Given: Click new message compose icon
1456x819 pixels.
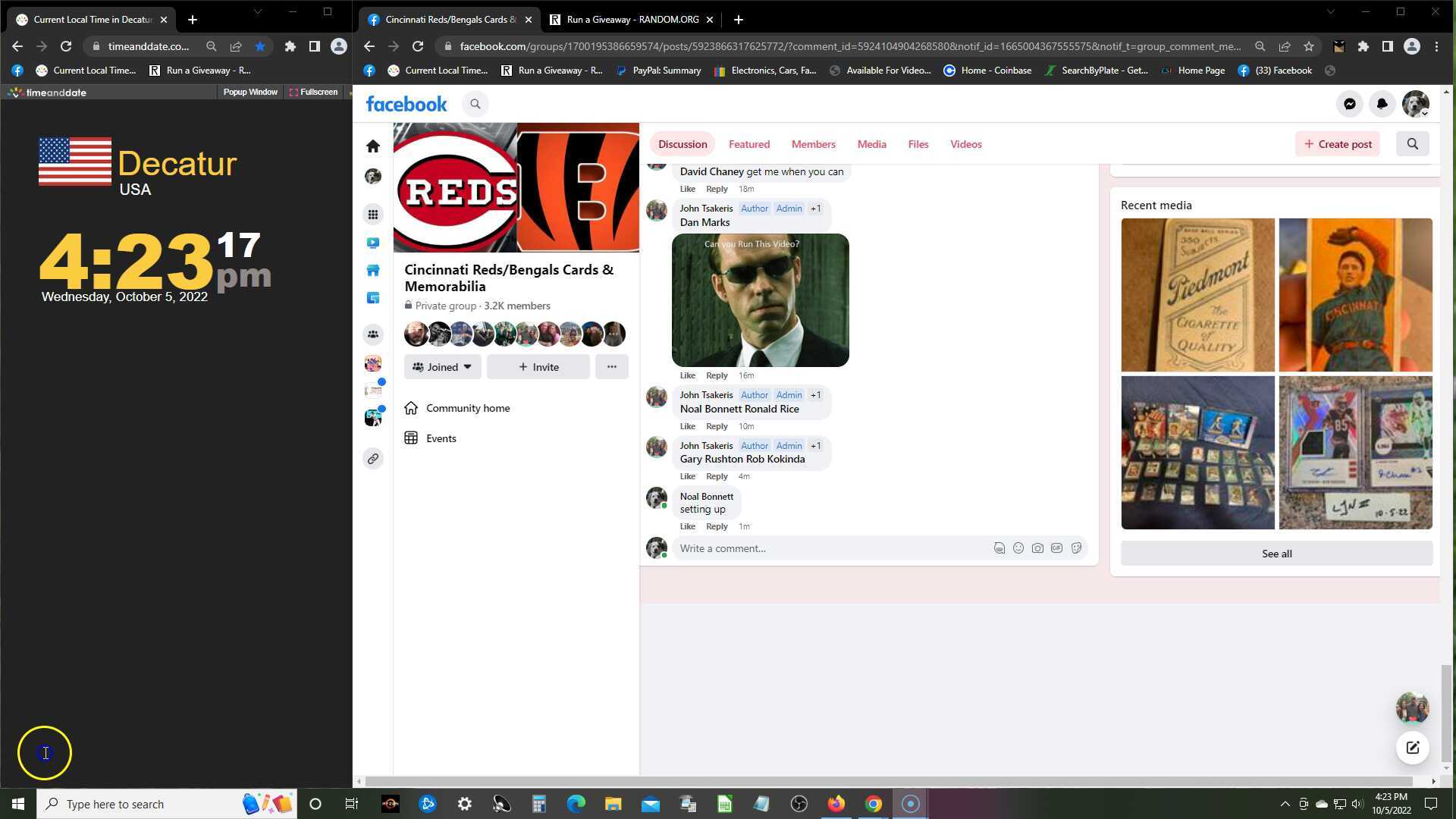Looking at the screenshot, I should [x=1412, y=748].
